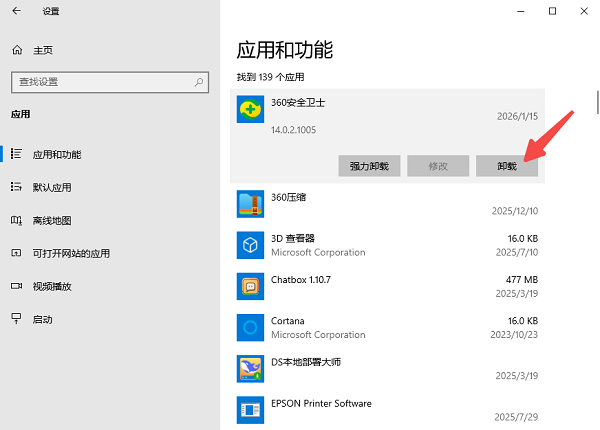
Task: Click Microsoft Corporation under Cortana
Action: 318,335
